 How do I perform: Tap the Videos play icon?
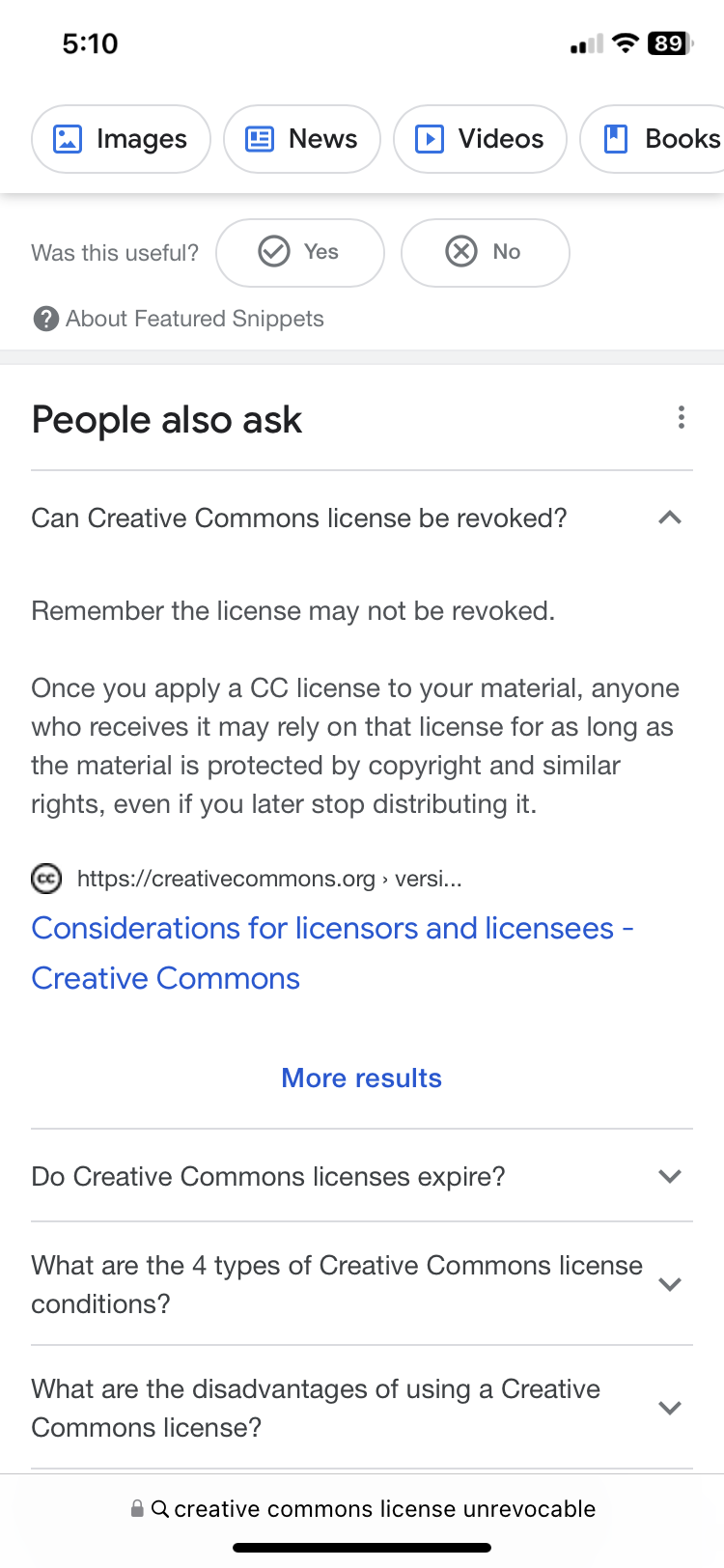click(x=430, y=139)
